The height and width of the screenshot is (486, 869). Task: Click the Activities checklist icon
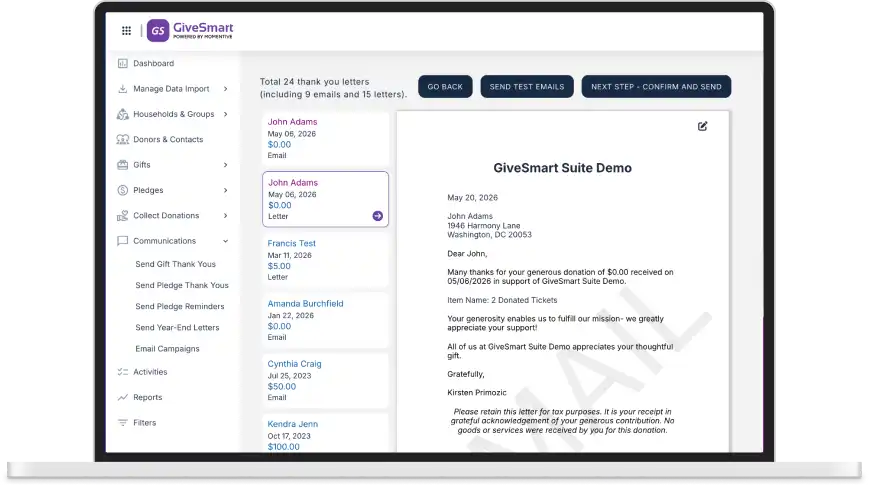(x=122, y=372)
